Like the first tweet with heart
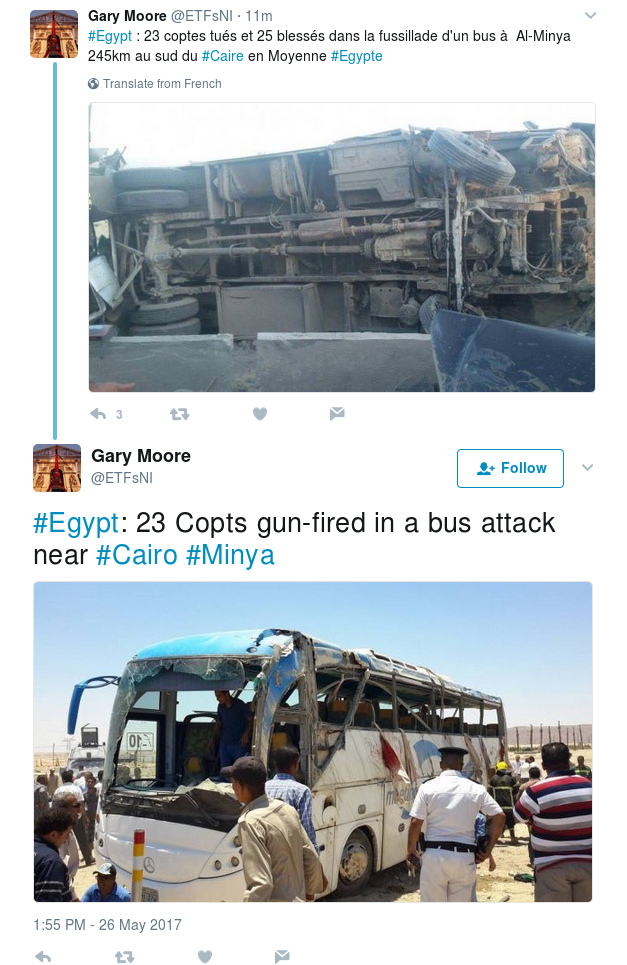This screenshot has width=627, height=965. (x=260, y=414)
